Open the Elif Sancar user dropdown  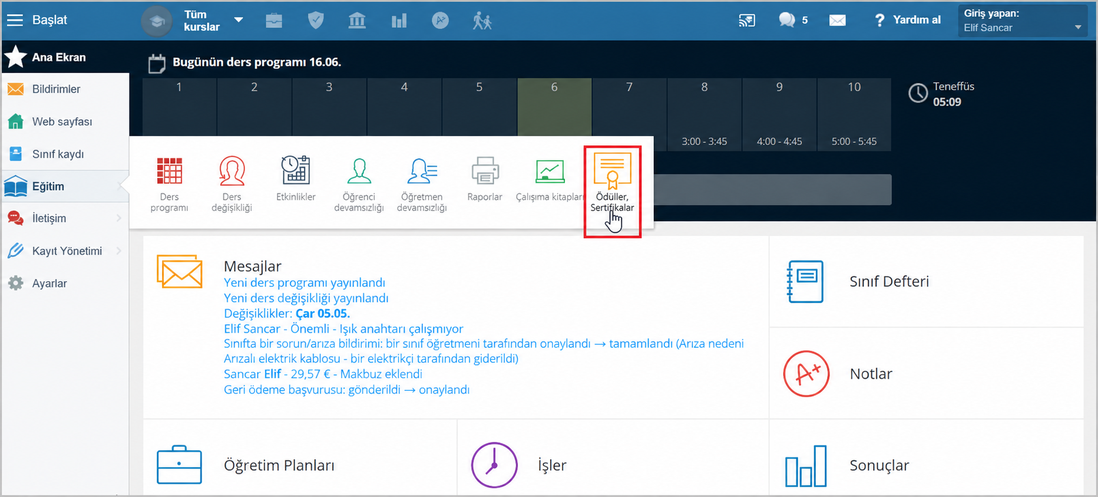1022,20
